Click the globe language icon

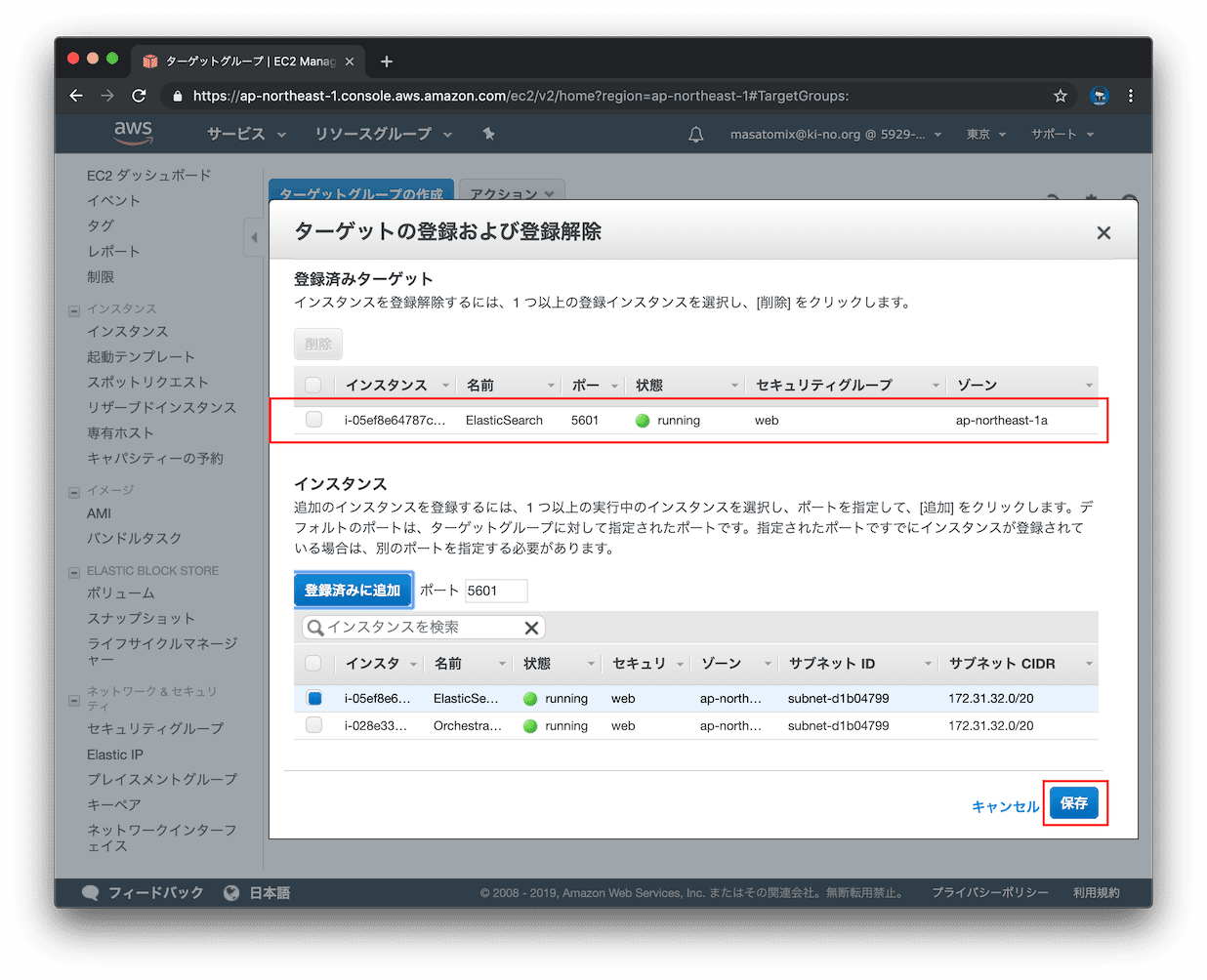tap(231, 892)
